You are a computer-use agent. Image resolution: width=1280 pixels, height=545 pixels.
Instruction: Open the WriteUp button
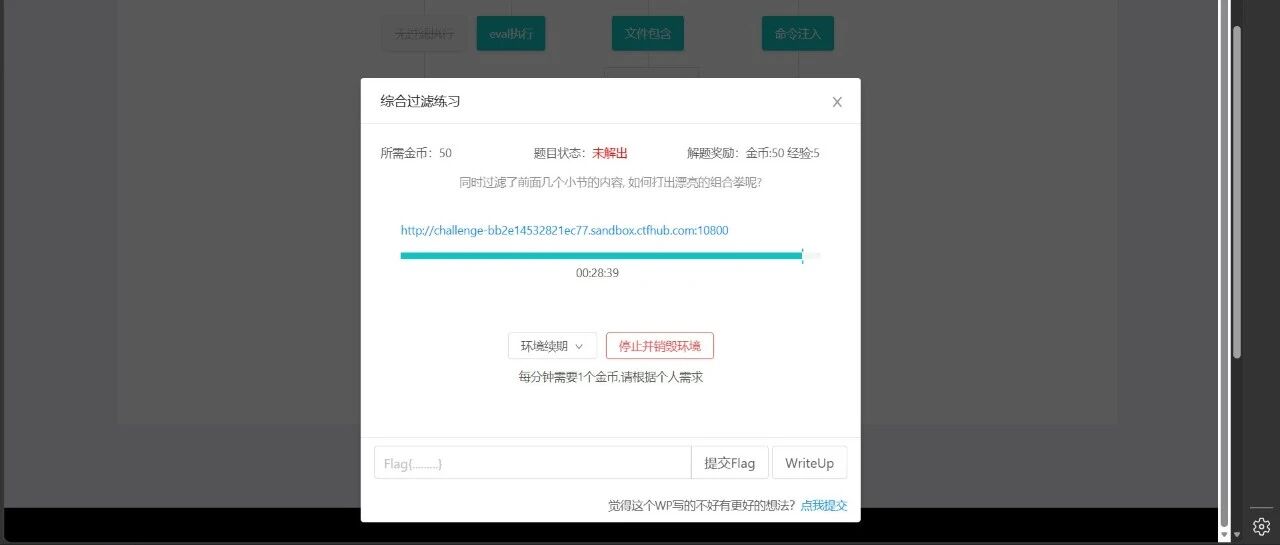coord(810,463)
